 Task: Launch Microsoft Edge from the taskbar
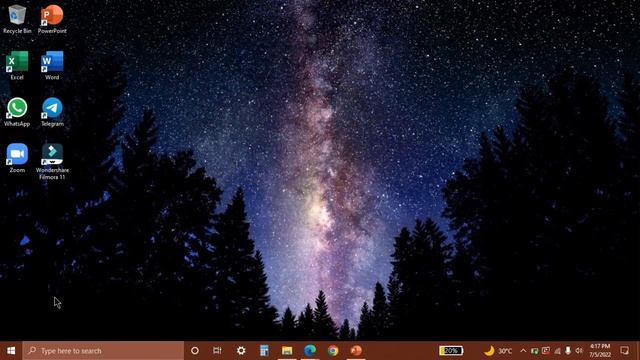coord(310,351)
